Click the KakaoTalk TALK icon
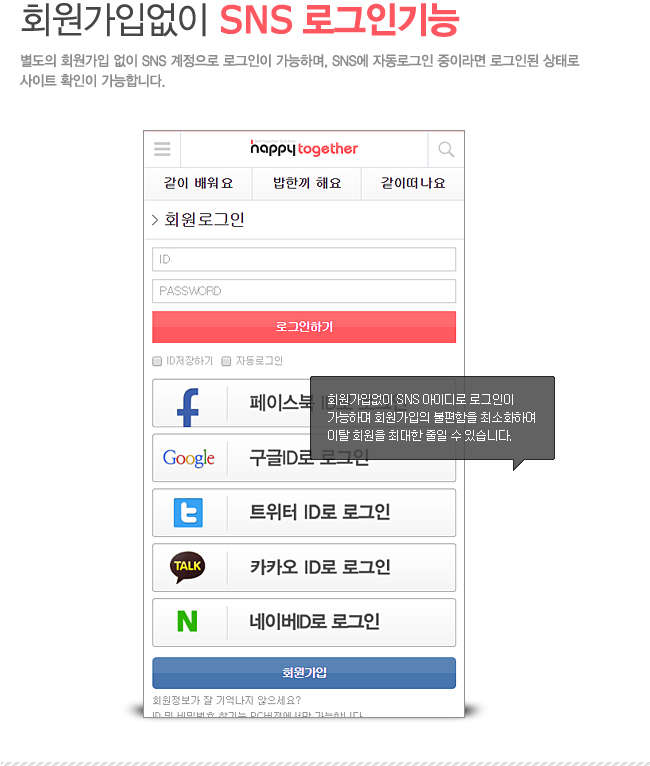Viewport: 650px width, 766px height. 188,567
